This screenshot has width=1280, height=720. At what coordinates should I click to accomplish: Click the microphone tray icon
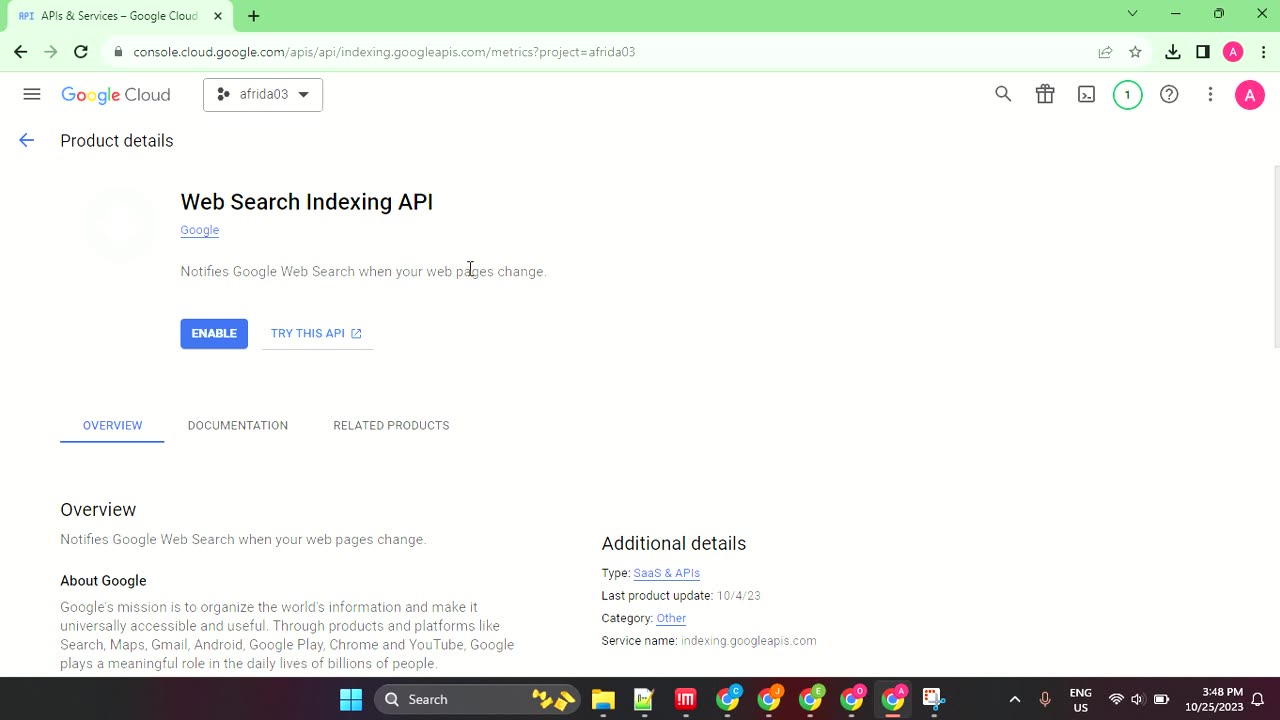pos(1045,699)
